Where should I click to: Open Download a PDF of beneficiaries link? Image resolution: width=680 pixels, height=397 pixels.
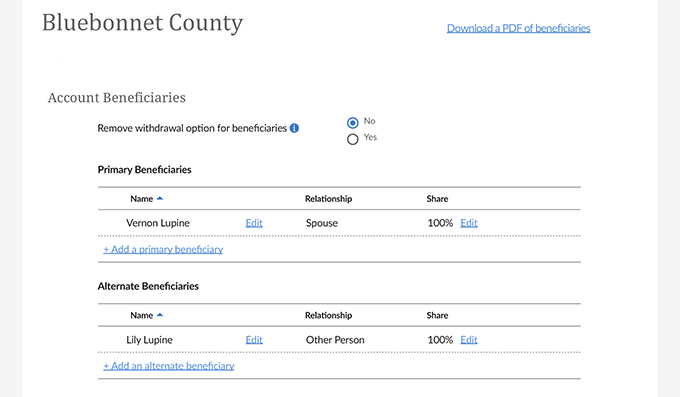(x=518, y=28)
